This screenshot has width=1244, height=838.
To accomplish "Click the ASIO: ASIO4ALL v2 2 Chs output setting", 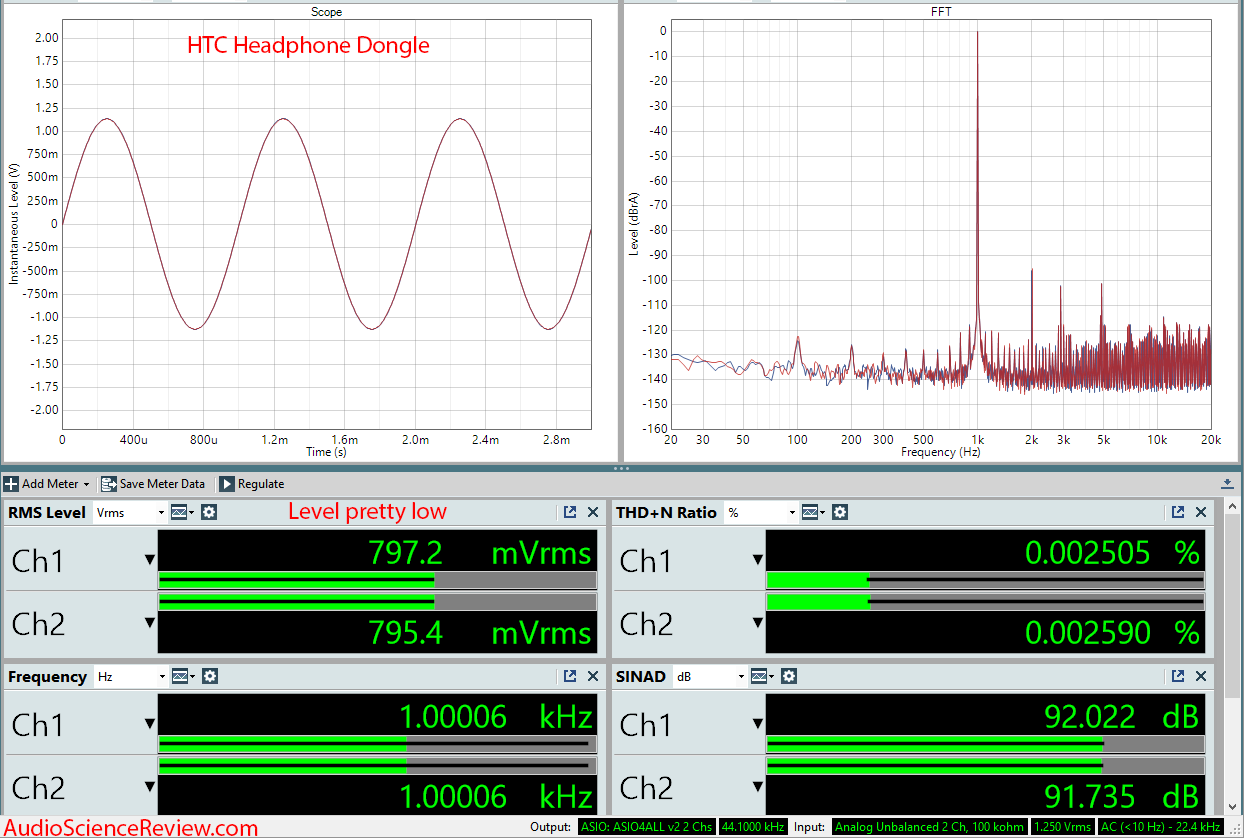I will 646,827.
